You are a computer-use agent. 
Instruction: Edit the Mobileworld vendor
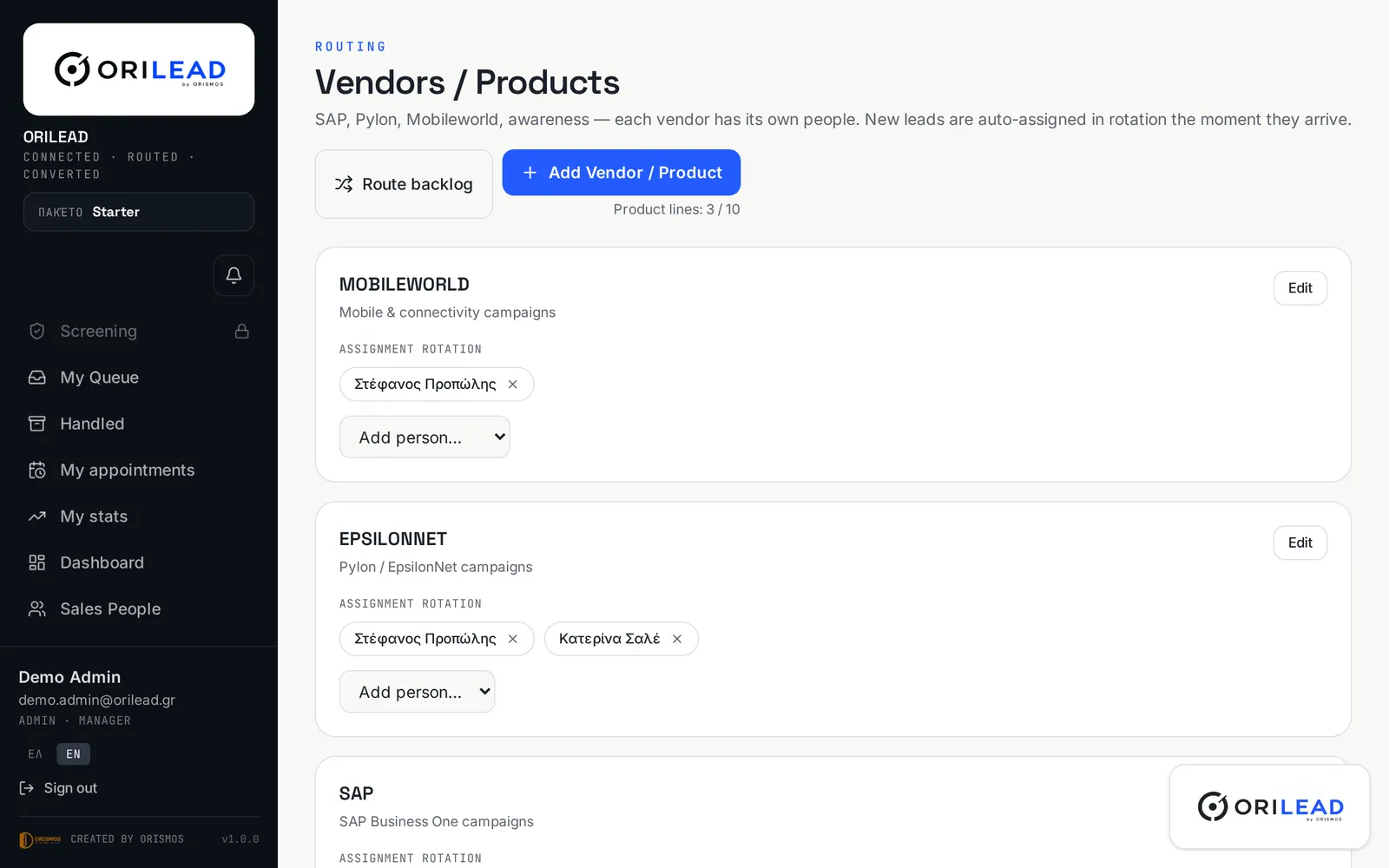[1300, 288]
